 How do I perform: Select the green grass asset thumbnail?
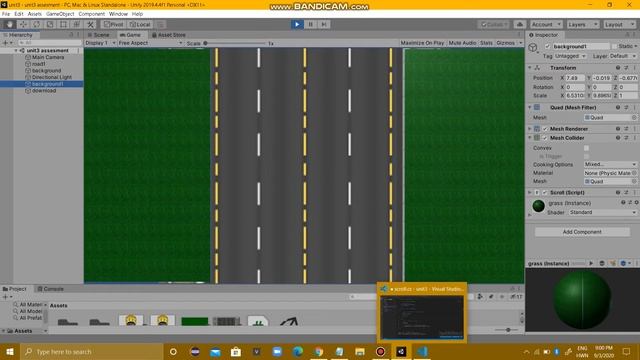pyautogui.click(x=194, y=321)
